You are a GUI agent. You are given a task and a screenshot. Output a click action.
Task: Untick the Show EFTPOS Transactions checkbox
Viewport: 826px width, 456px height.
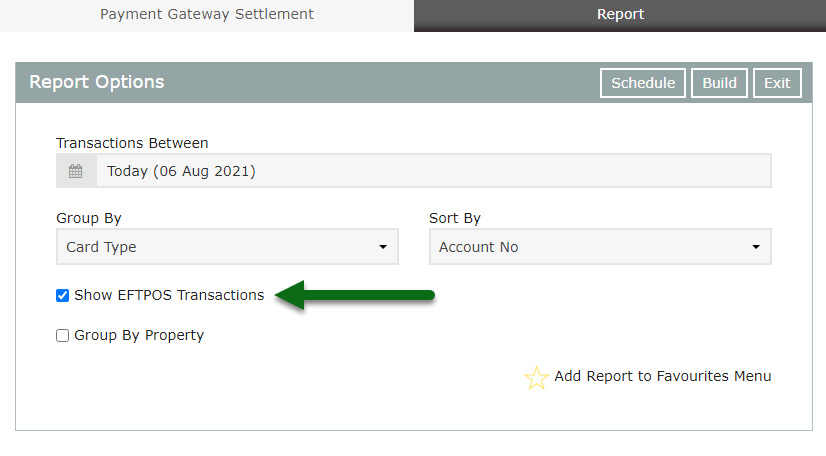tap(63, 295)
